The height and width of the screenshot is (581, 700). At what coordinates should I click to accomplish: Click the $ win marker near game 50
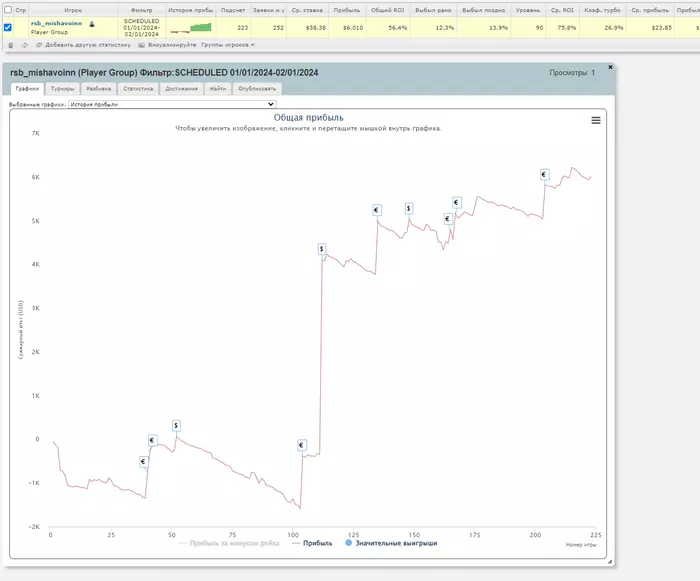176,426
